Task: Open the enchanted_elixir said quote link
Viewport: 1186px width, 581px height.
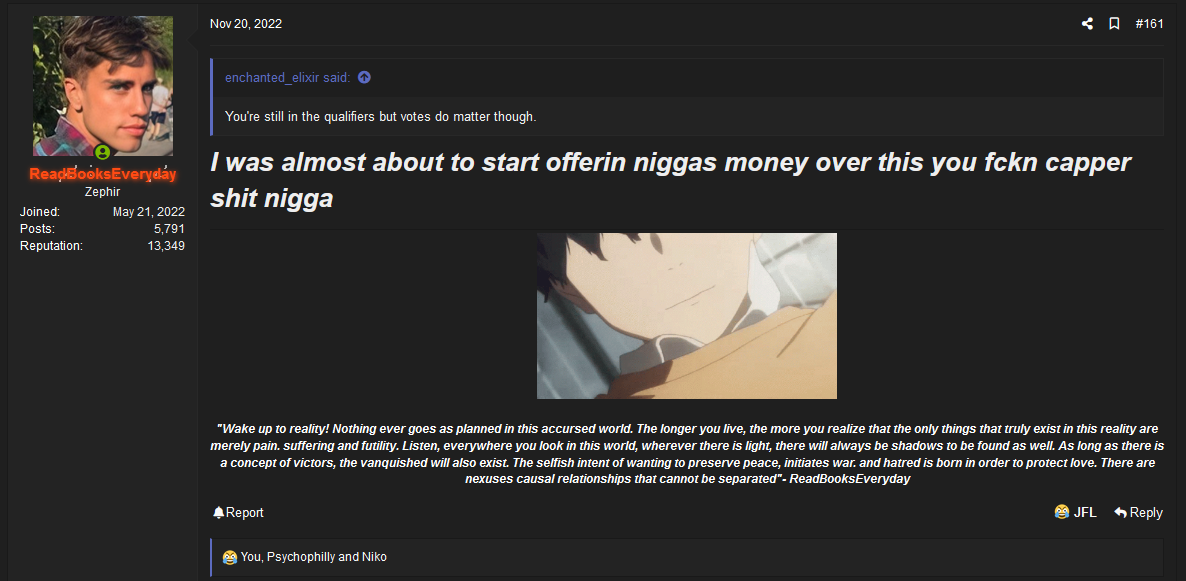Action: tap(287, 77)
